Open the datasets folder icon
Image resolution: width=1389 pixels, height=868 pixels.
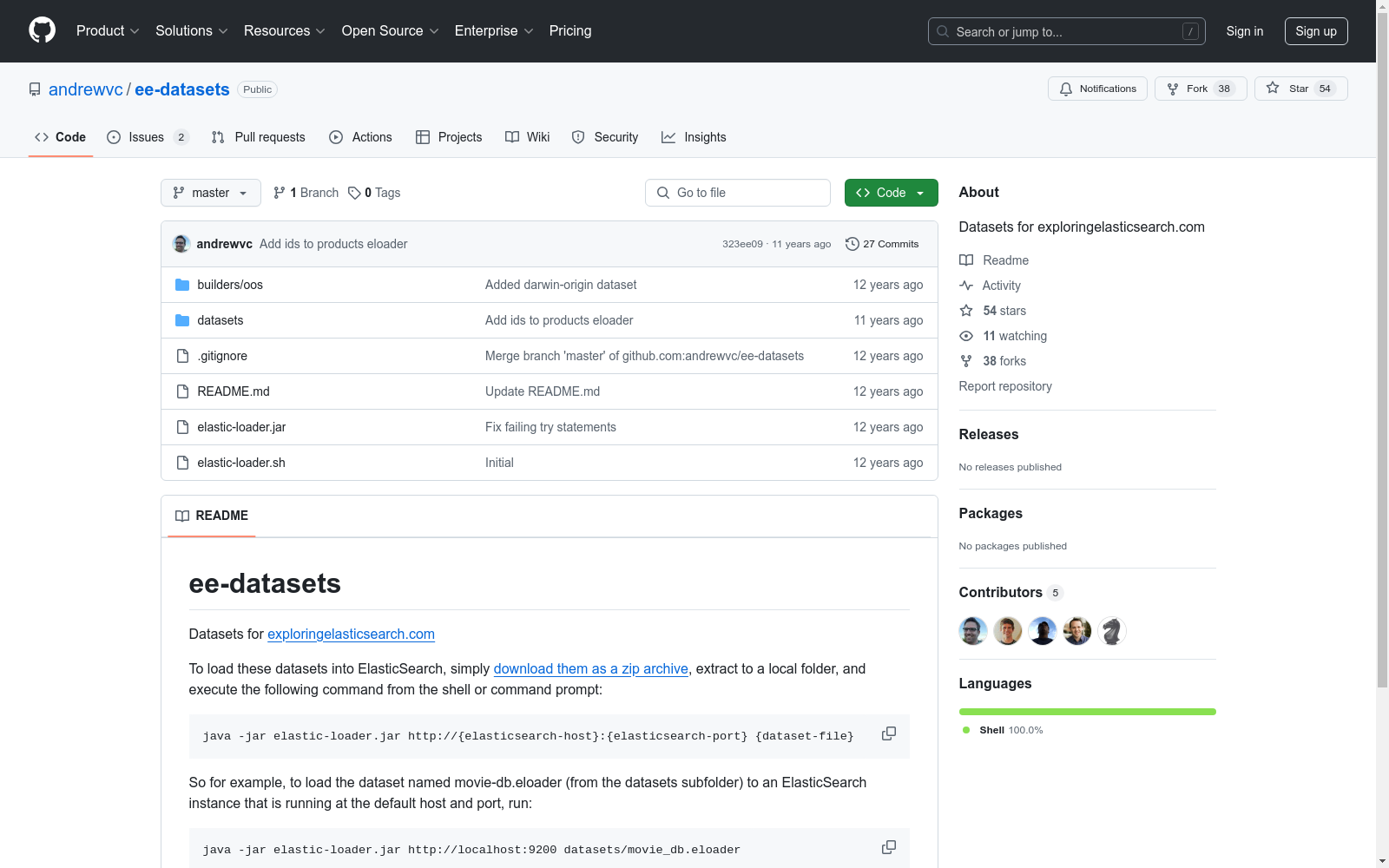coord(182,320)
